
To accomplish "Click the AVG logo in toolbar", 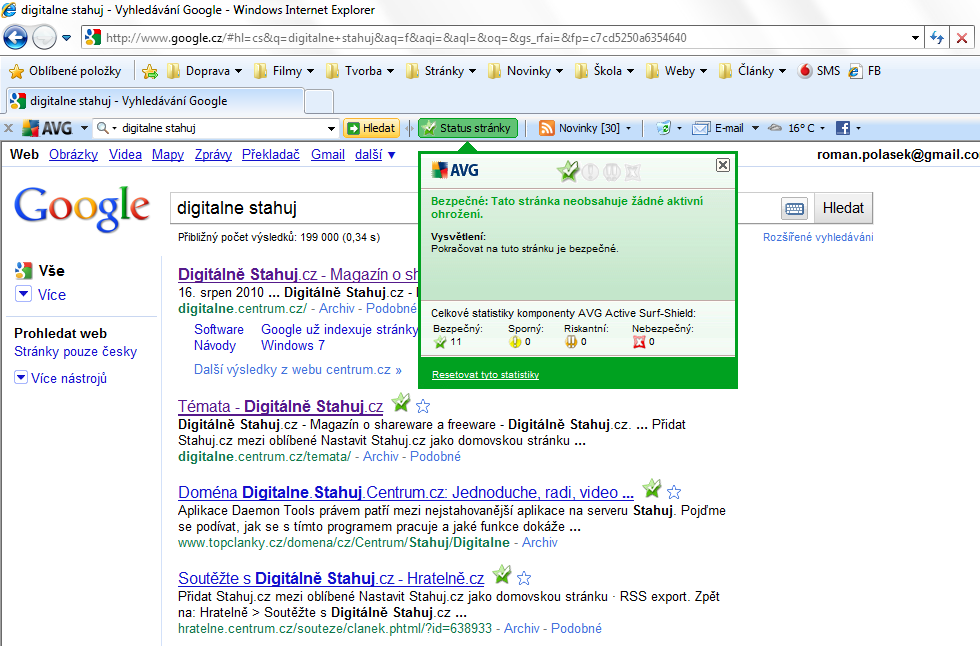I will pos(47,128).
